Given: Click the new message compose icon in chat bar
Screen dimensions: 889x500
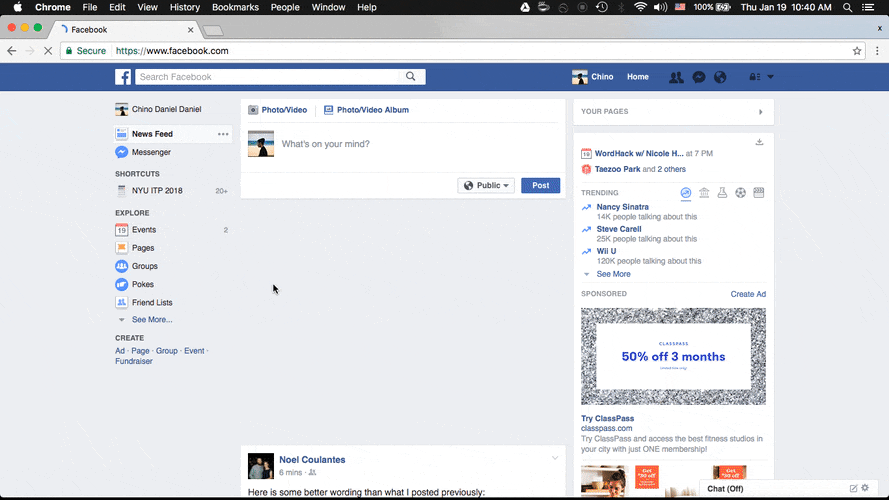Looking at the screenshot, I should click(853, 488).
